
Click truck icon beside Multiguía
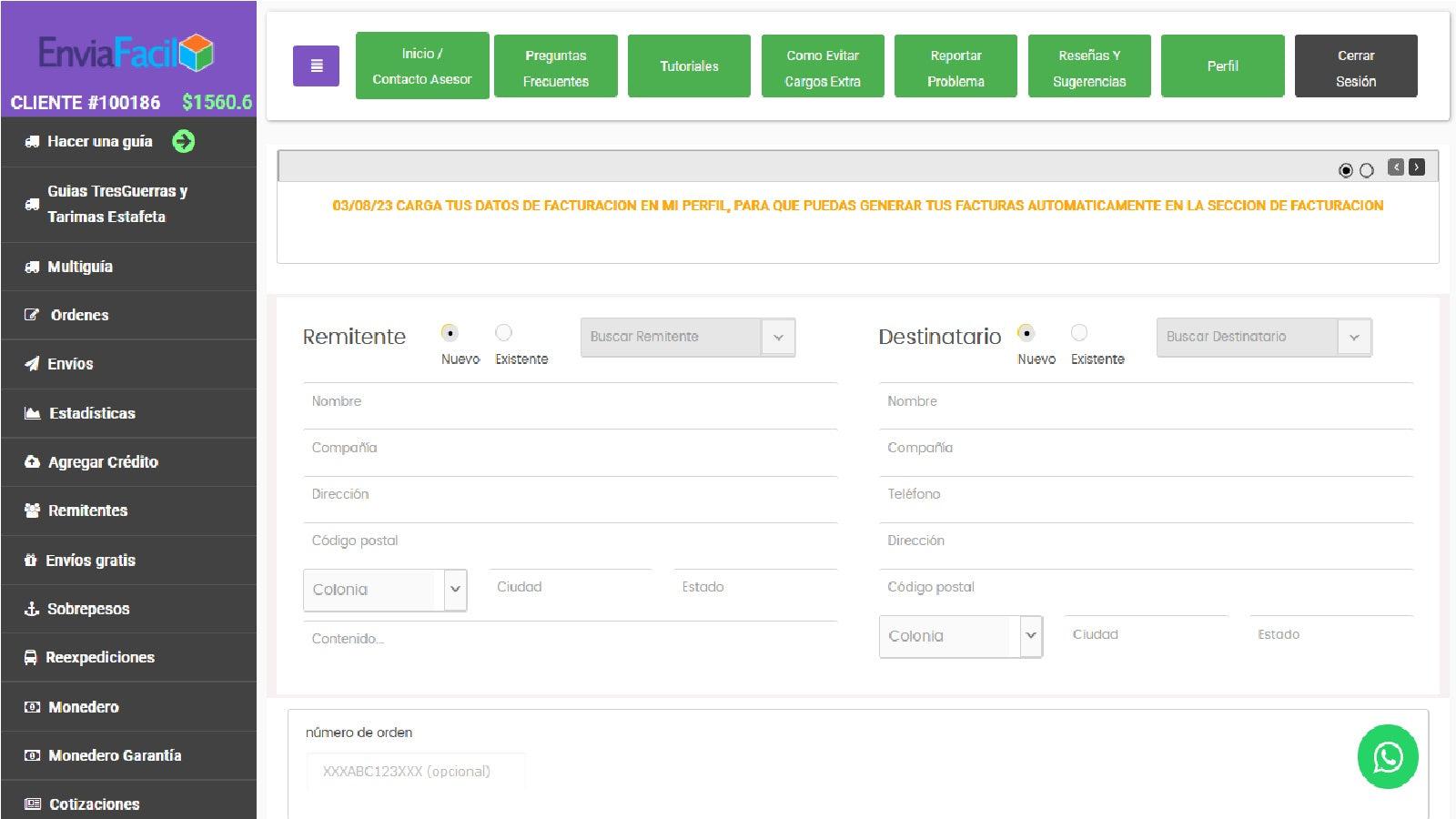32,267
